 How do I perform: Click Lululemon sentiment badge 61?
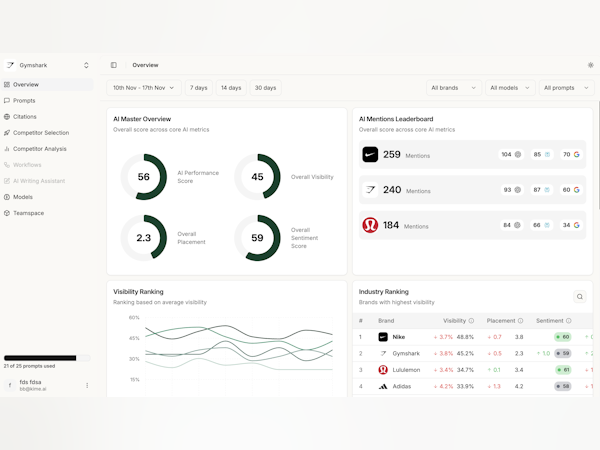[563, 370]
